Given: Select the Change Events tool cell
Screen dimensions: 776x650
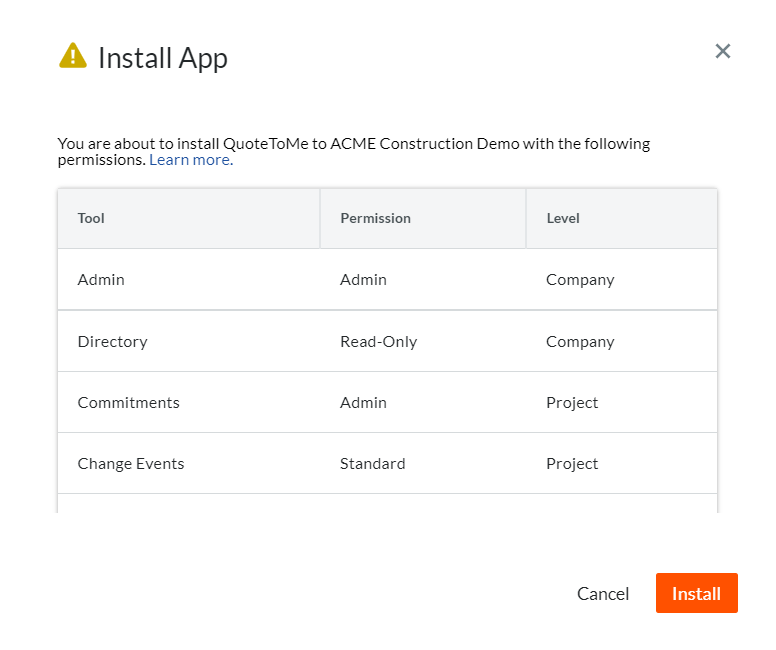Looking at the screenshot, I should [131, 464].
